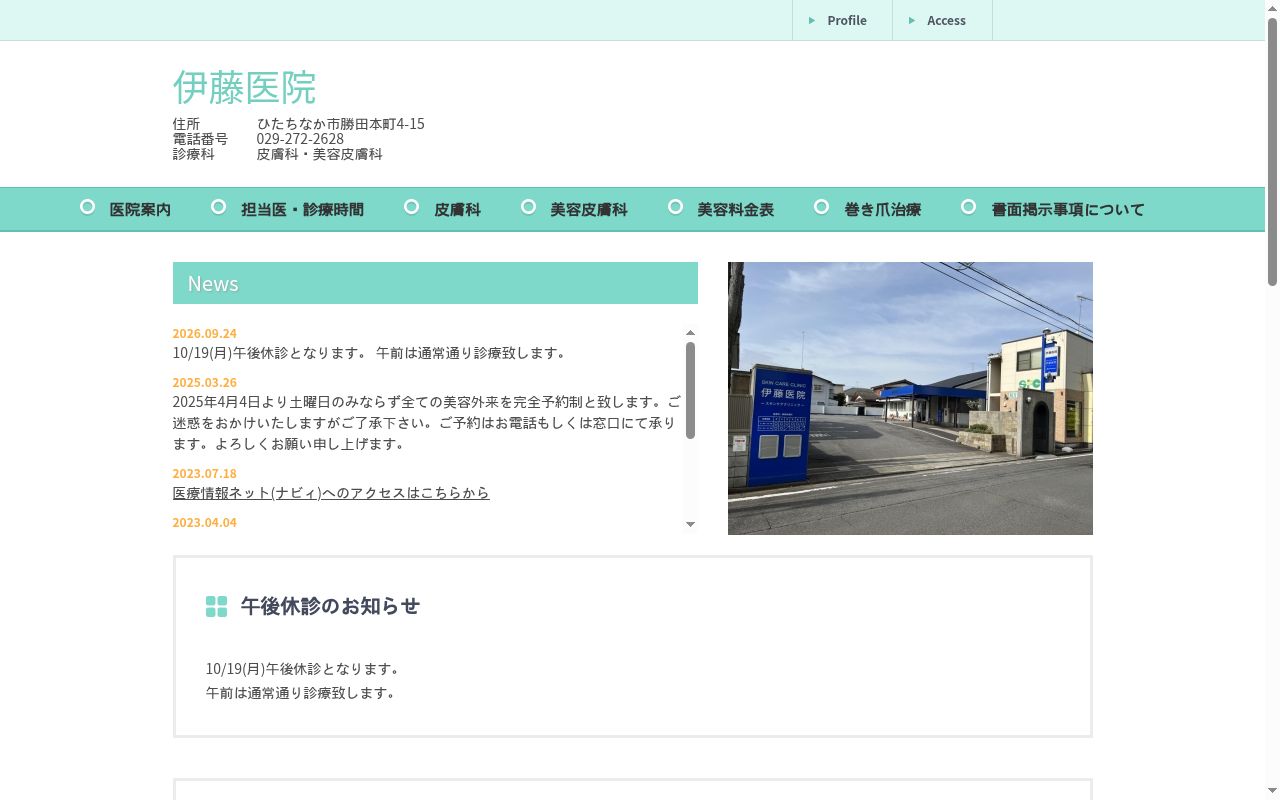This screenshot has width=1280, height=800.
Task: Click the news date 2025.03.26
Action: click(205, 383)
